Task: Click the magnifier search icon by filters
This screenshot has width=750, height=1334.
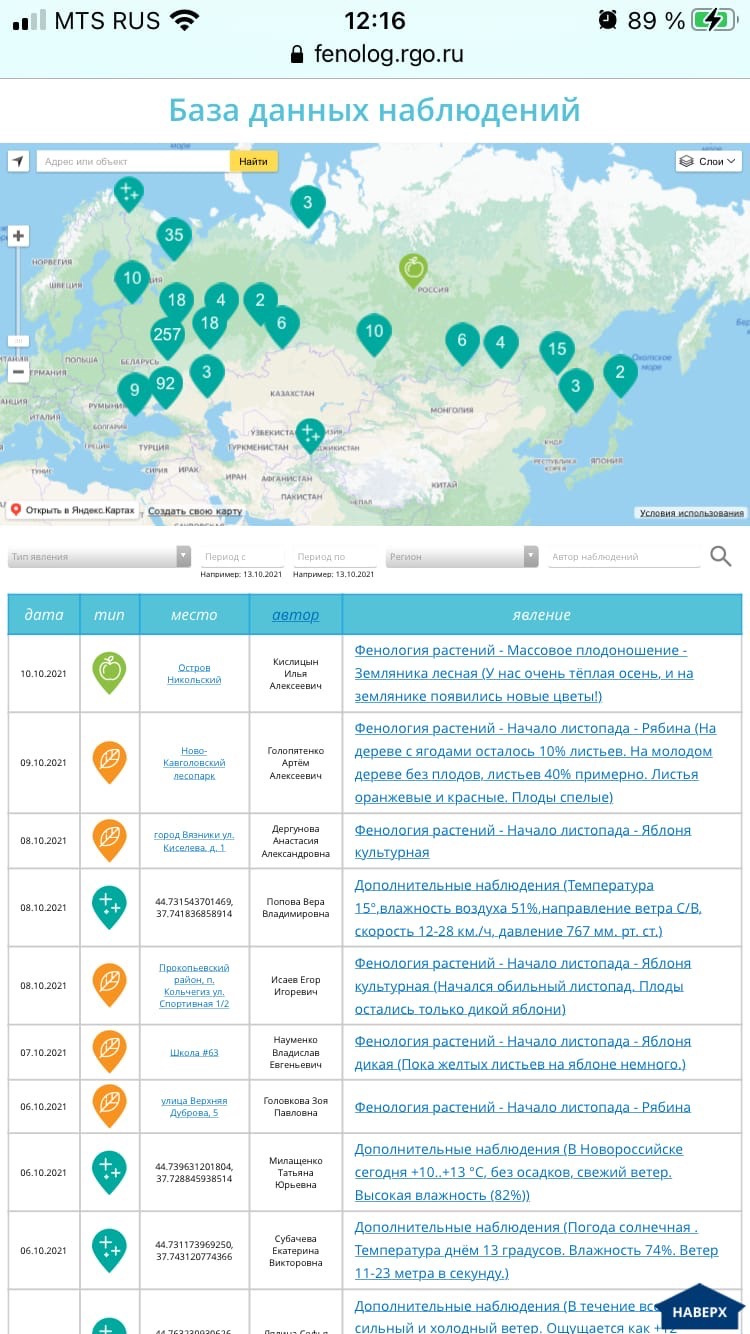Action: (x=721, y=556)
